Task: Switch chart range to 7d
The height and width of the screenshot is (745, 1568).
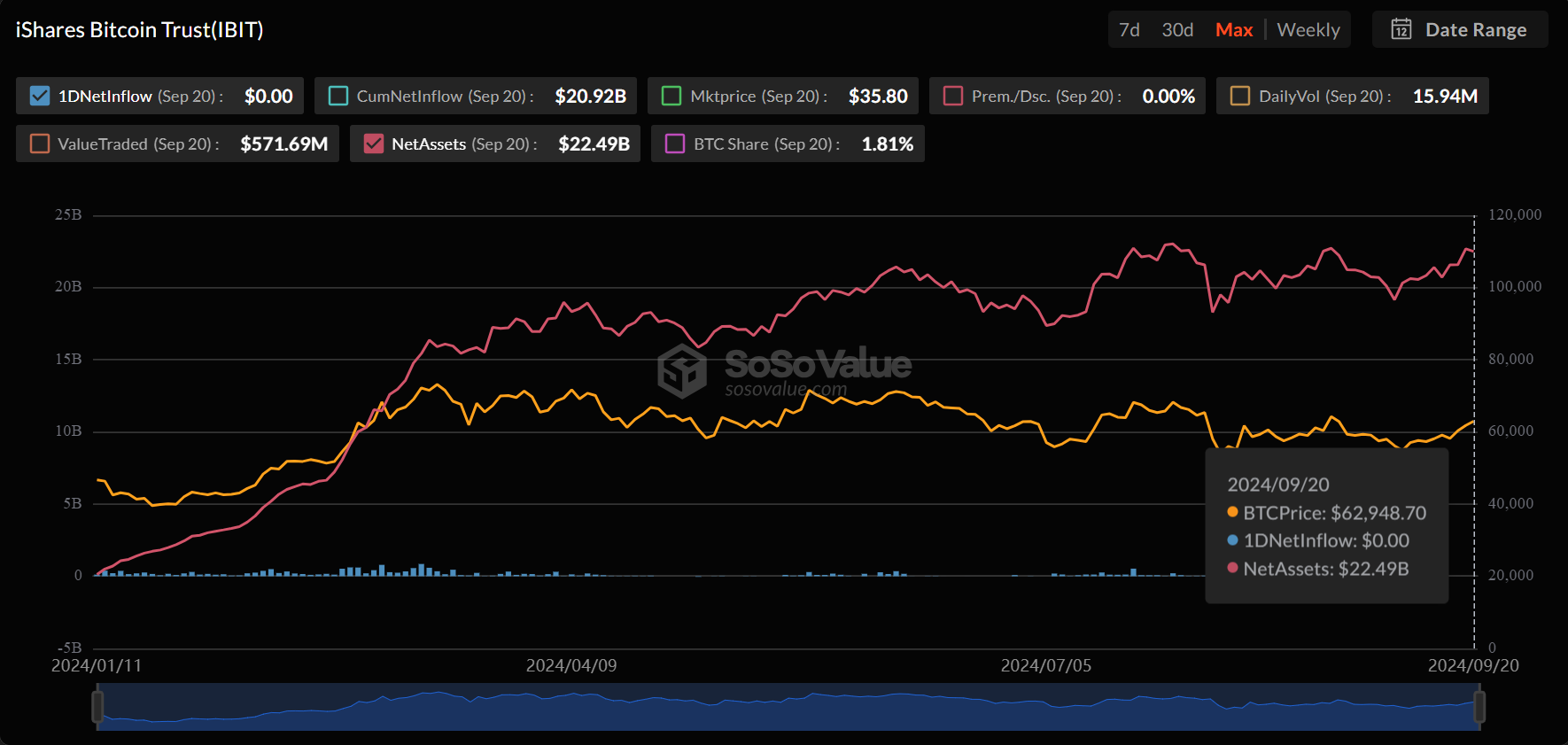Action: point(1129,30)
